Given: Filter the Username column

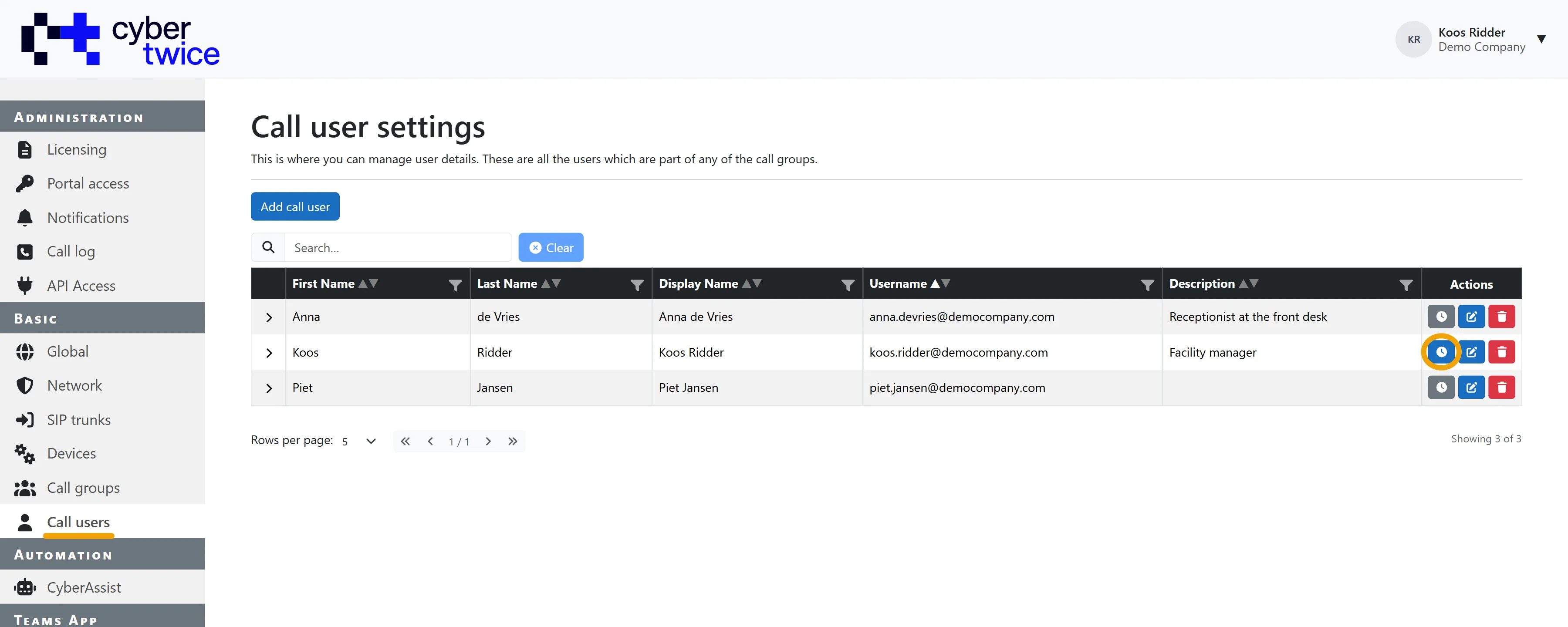Looking at the screenshot, I should click(x=1147, y=285).
